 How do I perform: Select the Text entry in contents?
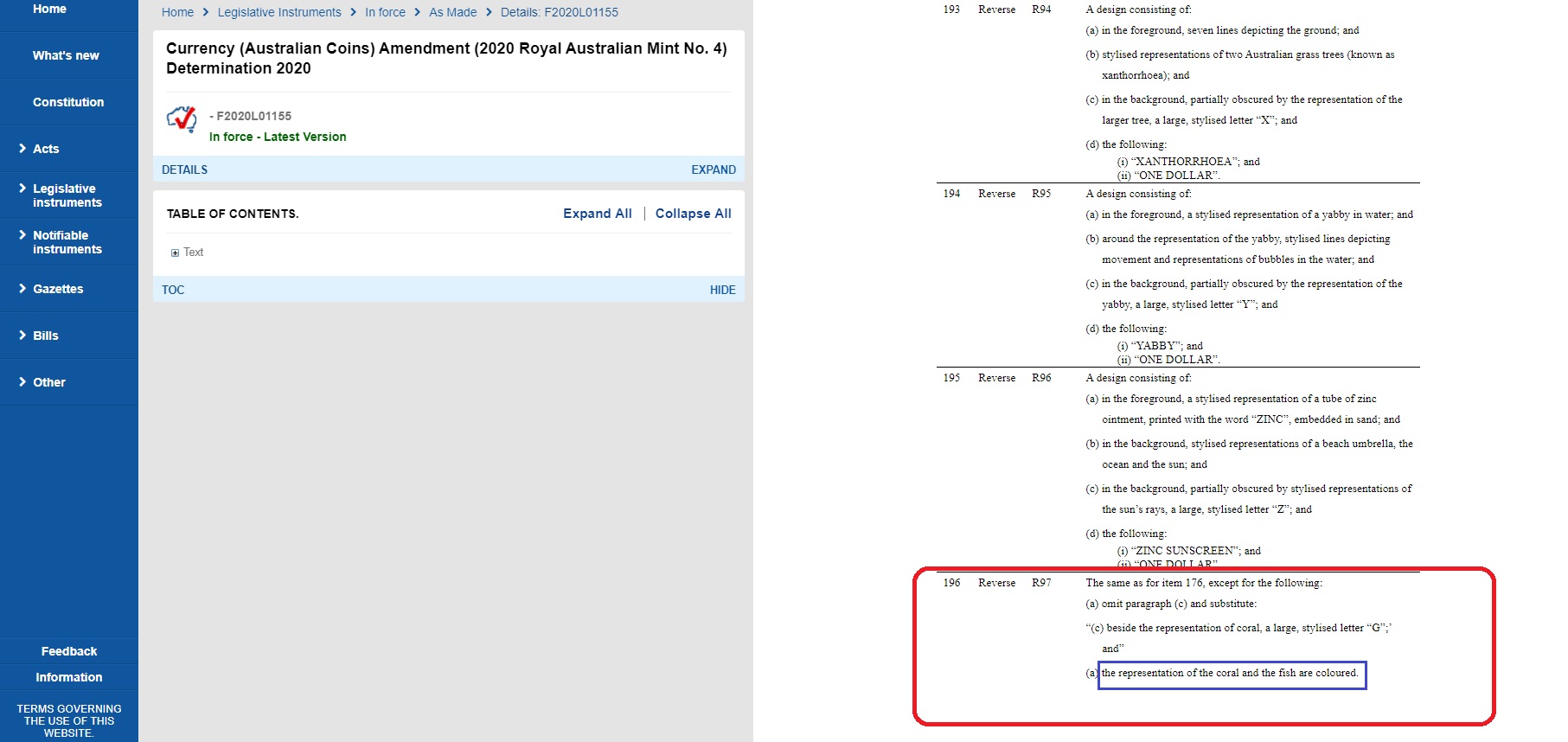coord(193,253)
